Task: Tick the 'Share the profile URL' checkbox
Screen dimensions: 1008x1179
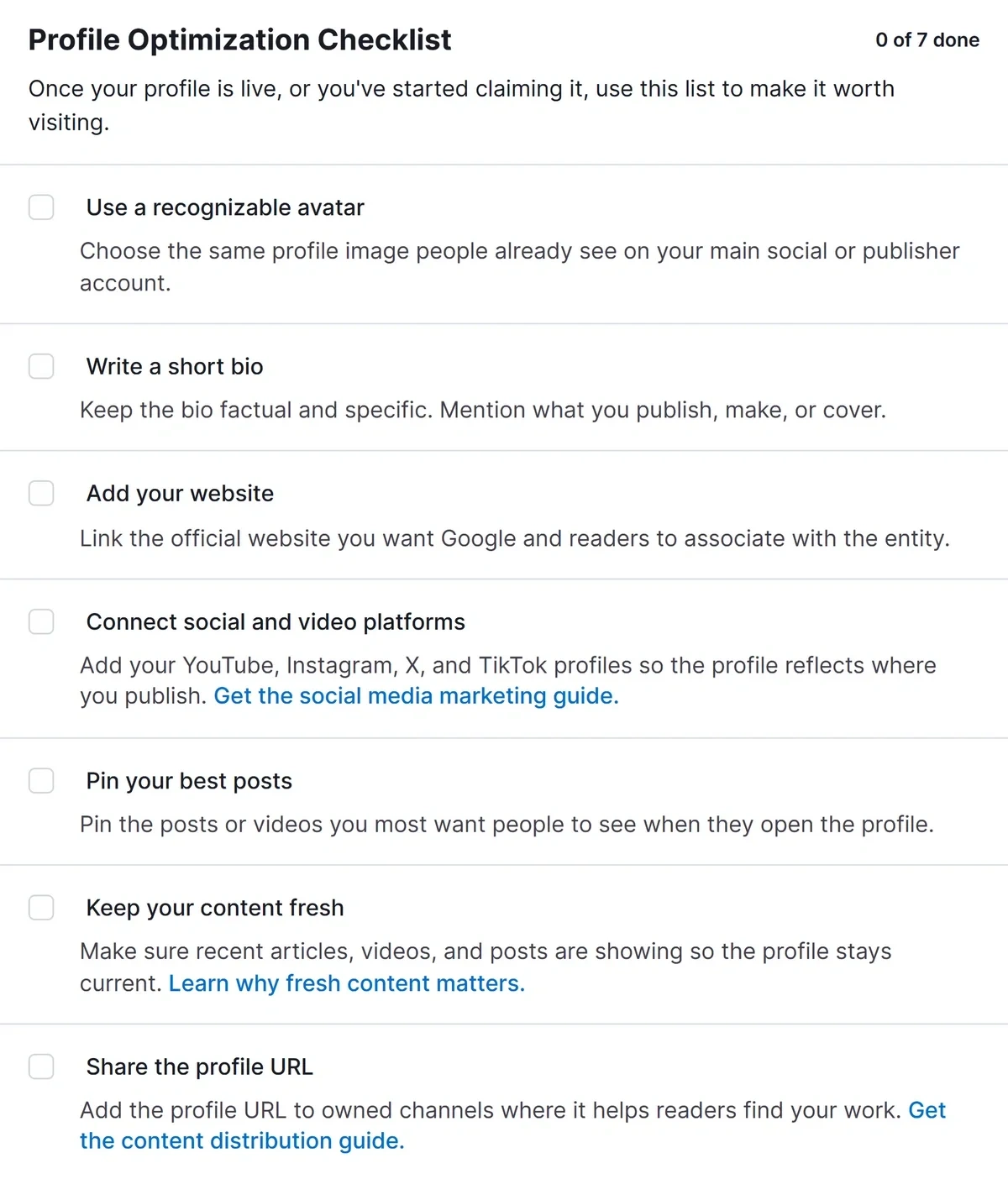Action: pos(41,1066)
